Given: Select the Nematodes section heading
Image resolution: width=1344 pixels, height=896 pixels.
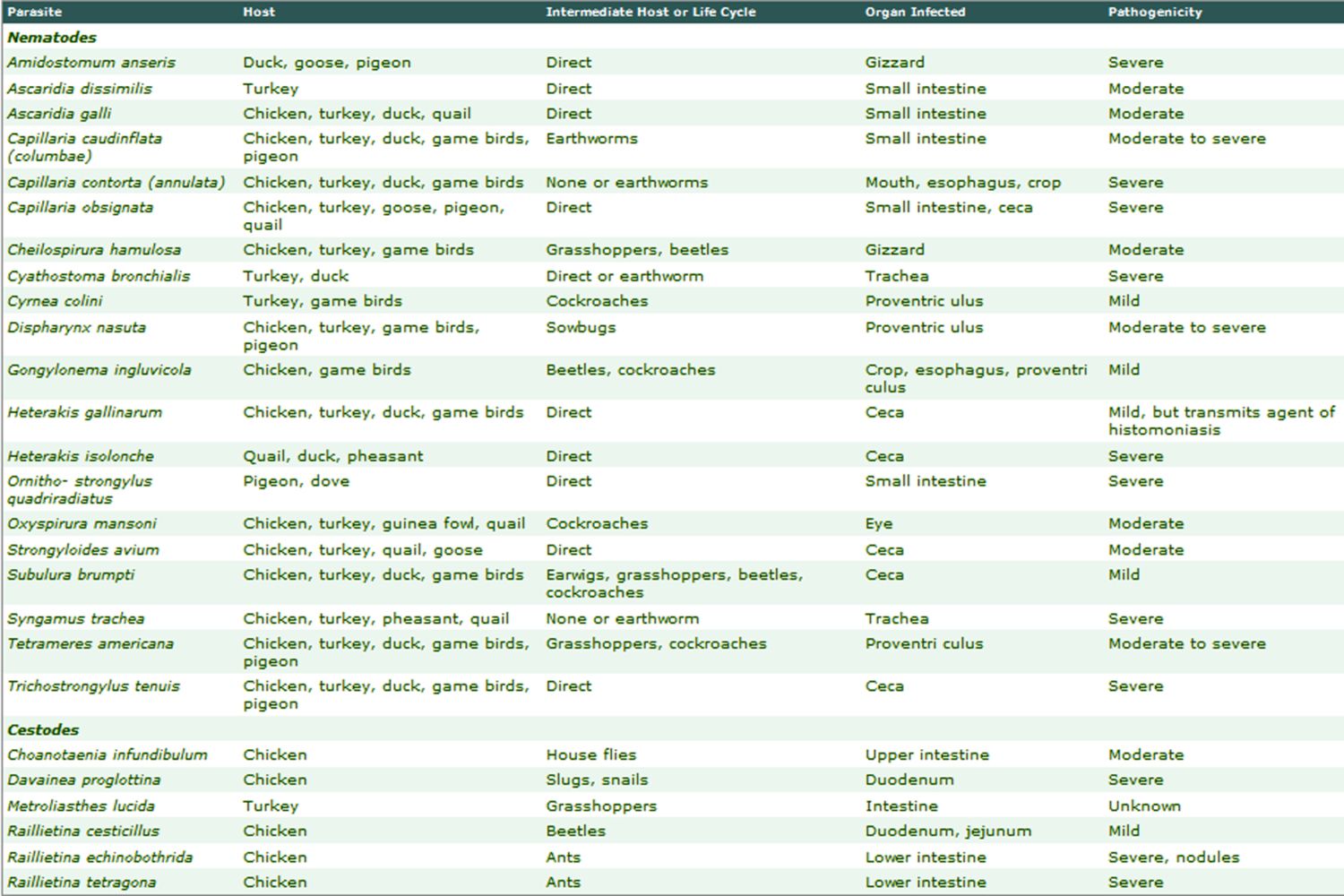Looking at the screenshot, I should [x=52, y=38].
